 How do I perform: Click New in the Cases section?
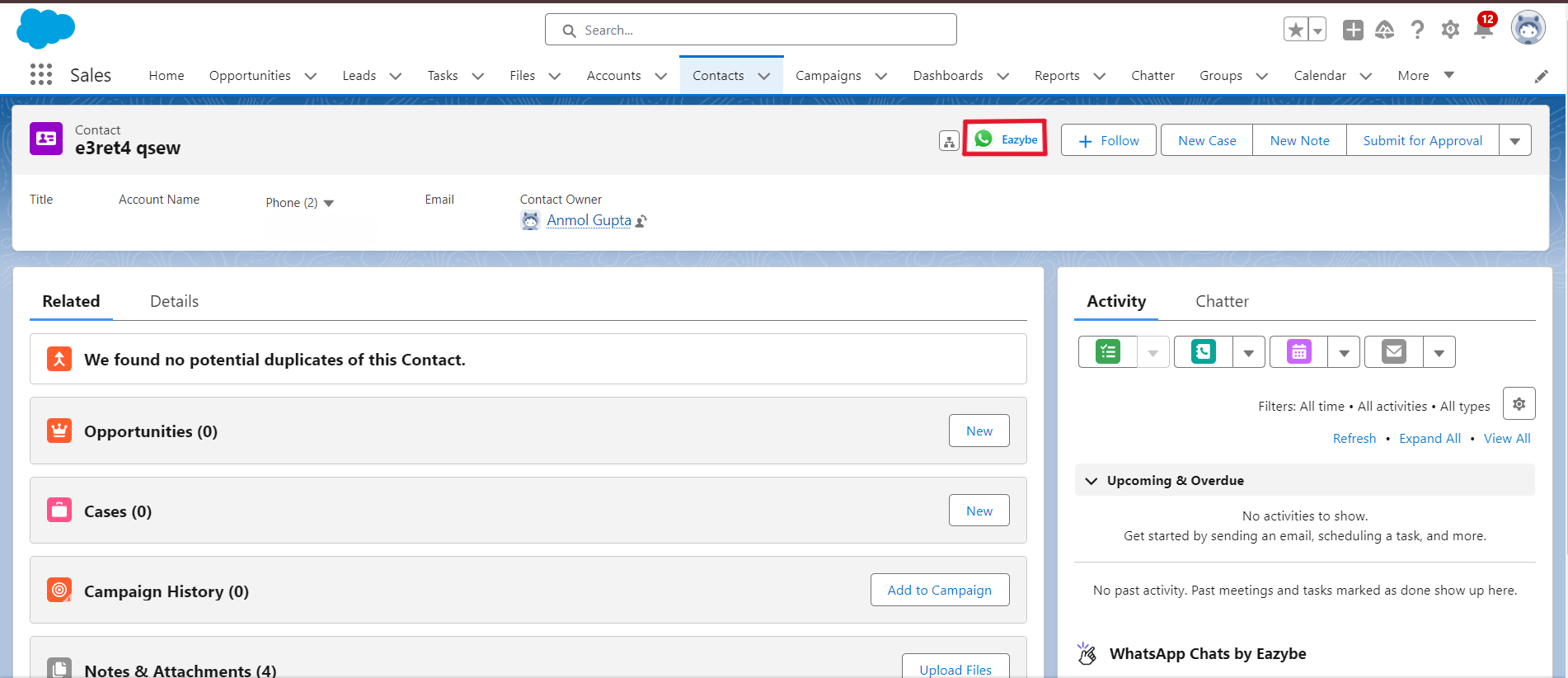pyautogui.click(x=979, y=511)
